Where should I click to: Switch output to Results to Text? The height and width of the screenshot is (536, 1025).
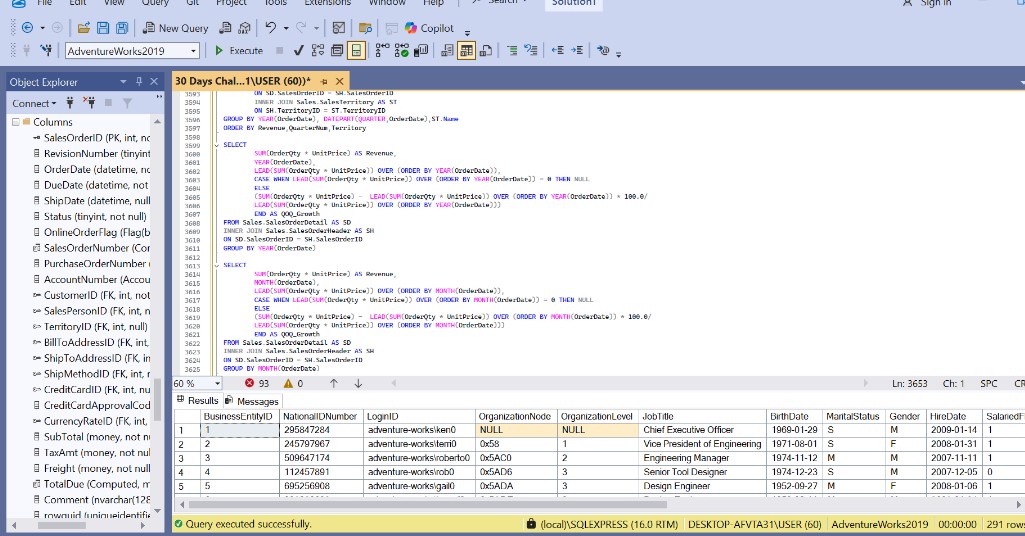pos(447,50)
